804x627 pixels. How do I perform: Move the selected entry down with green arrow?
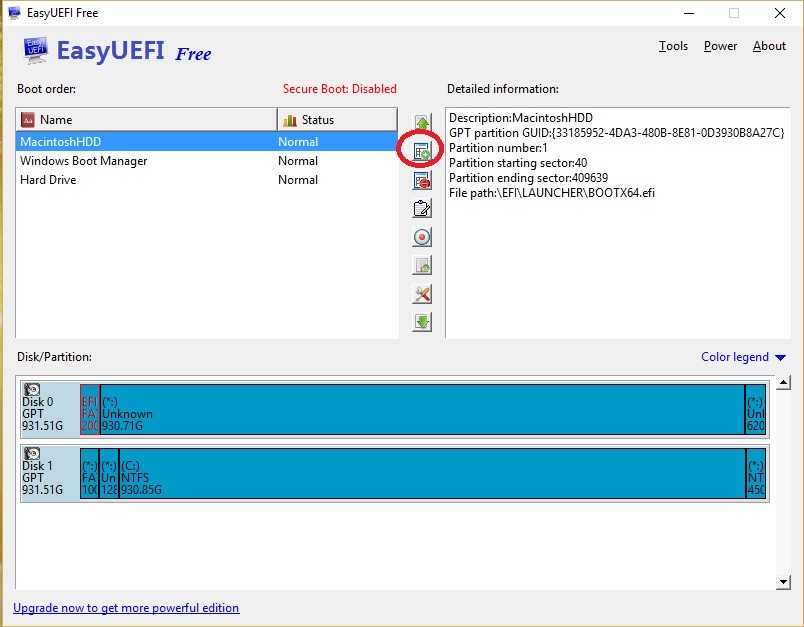(422, 322)
